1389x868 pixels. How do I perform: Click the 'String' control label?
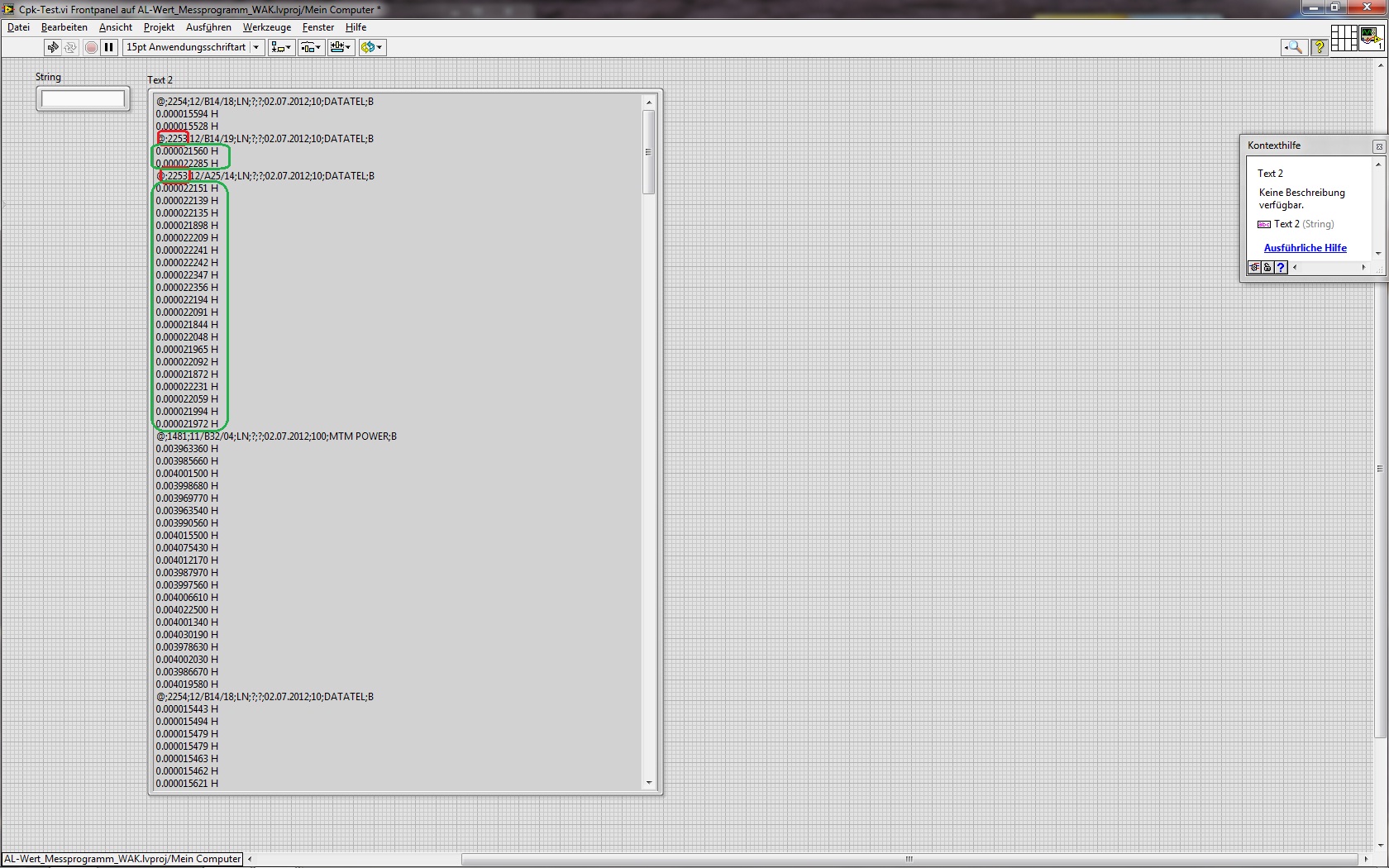tap(48, 77)
